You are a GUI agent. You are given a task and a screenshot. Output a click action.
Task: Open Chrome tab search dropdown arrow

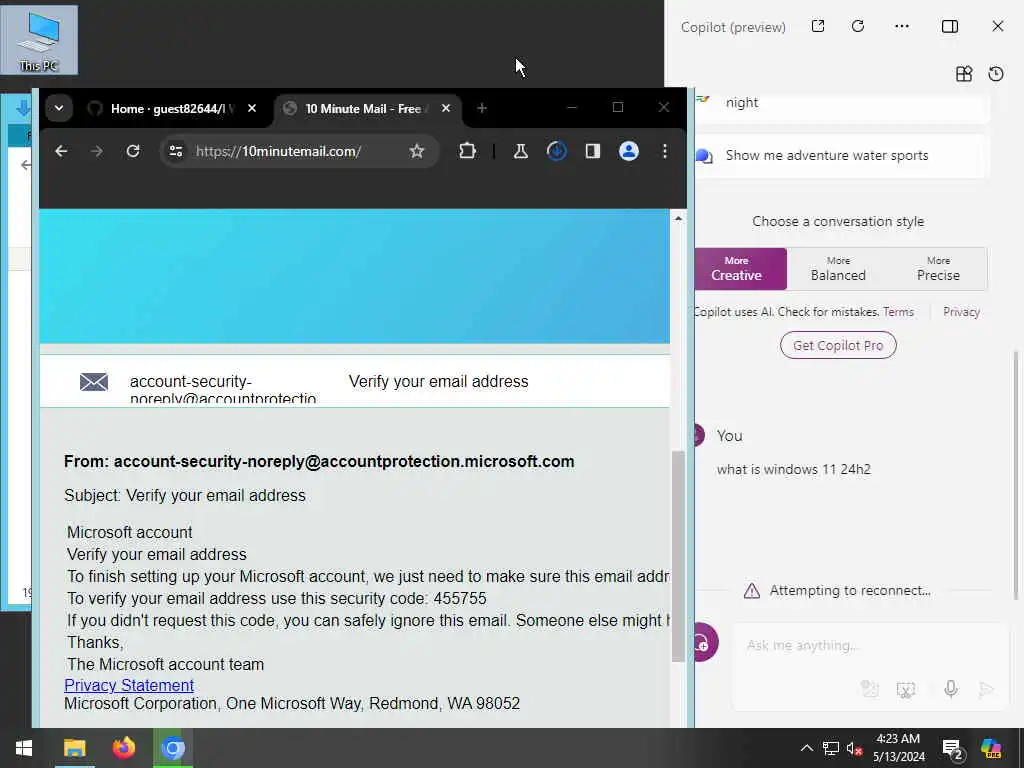59,108
